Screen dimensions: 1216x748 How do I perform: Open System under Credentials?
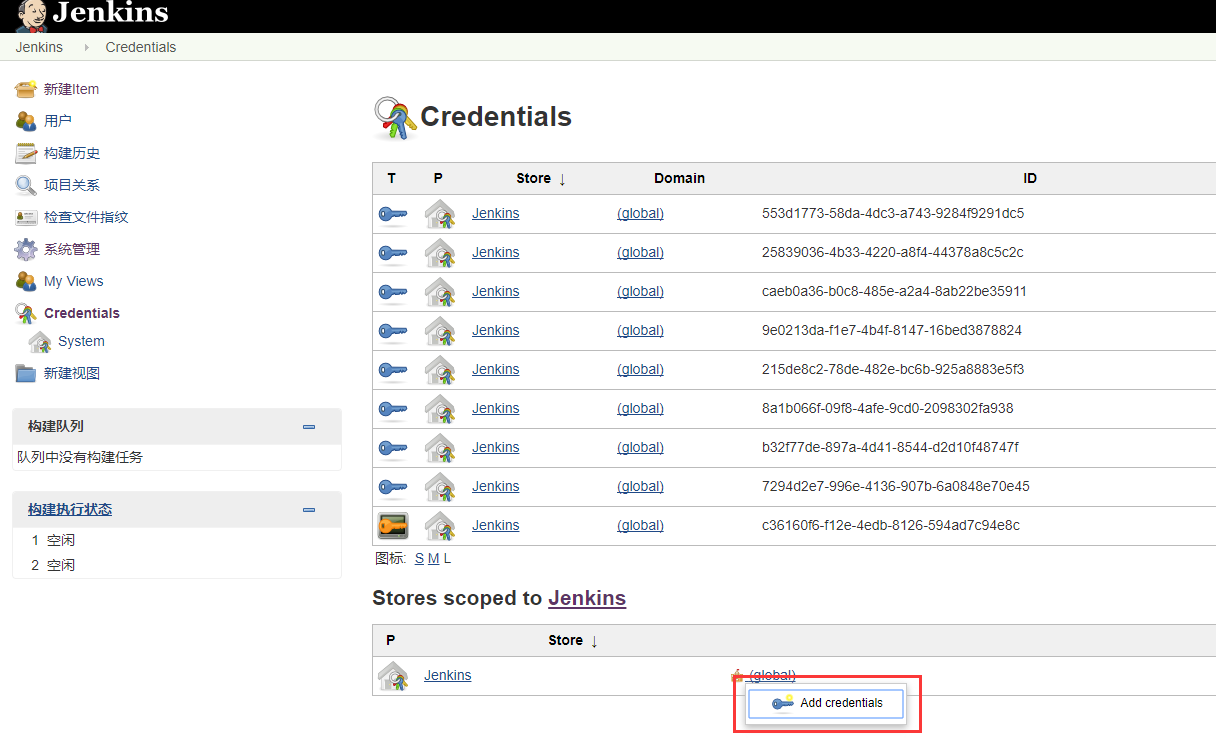coord(81,341)
